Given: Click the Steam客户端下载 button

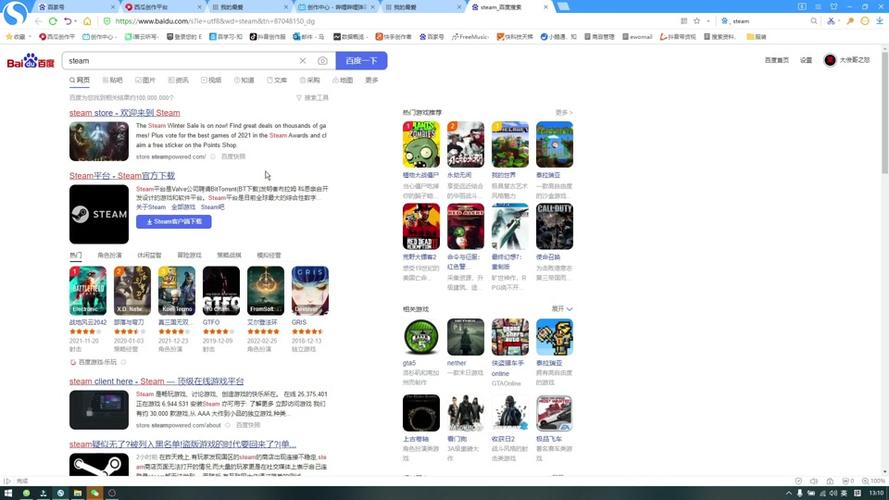Looking at the screenshot, I should click(x=173, y=222).
